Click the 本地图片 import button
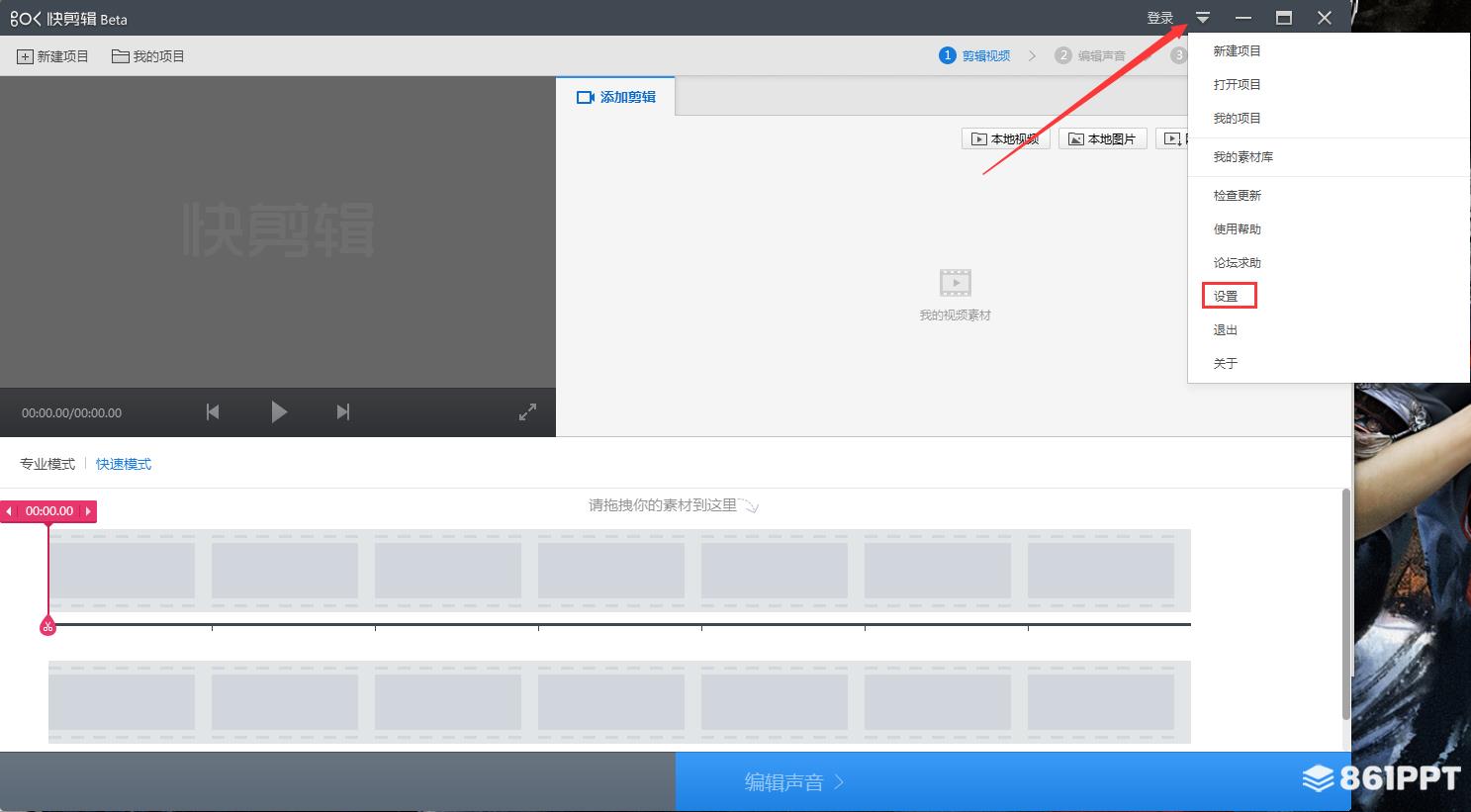Viewport: 1471px width, 812px height. point(1103,138)
